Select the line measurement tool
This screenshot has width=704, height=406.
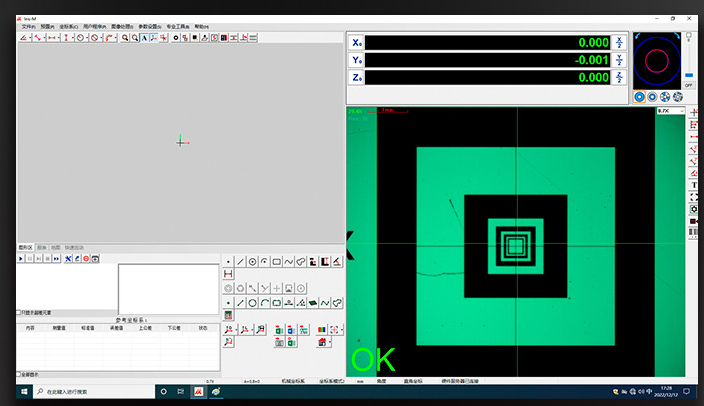click(240, 262)
